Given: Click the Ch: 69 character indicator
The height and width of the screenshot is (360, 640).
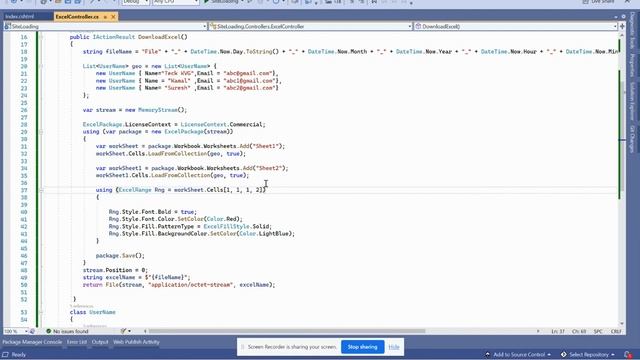Looking at the screenshot, I should point(579,331).
